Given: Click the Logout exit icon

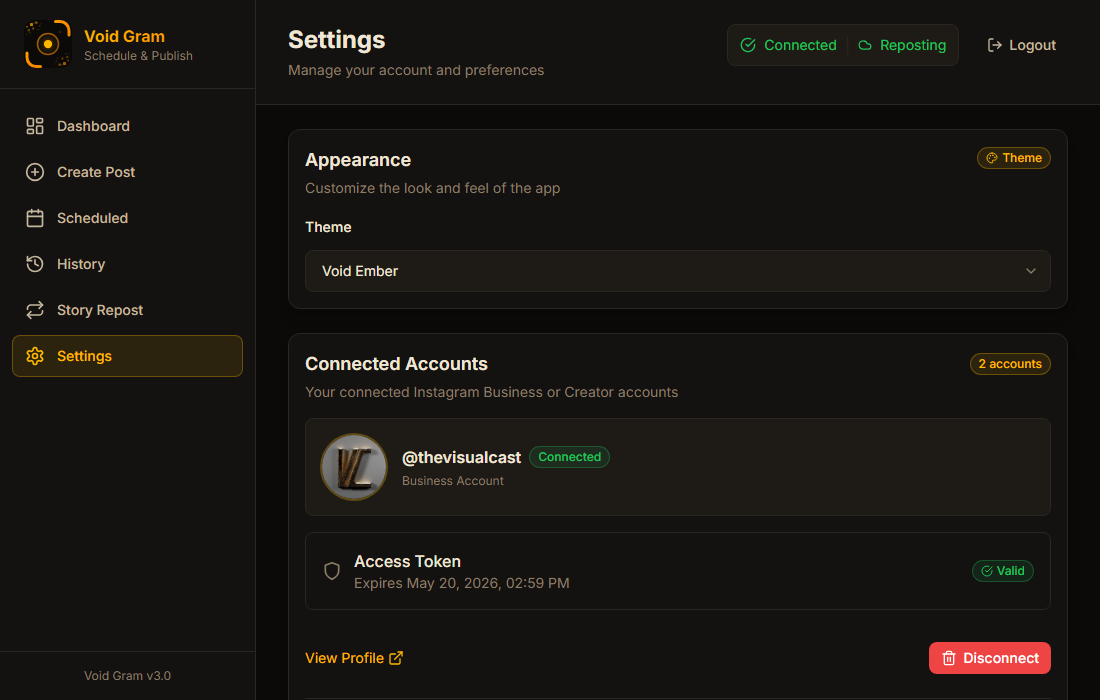Looking at the screenshot, I should click(993, 44).
